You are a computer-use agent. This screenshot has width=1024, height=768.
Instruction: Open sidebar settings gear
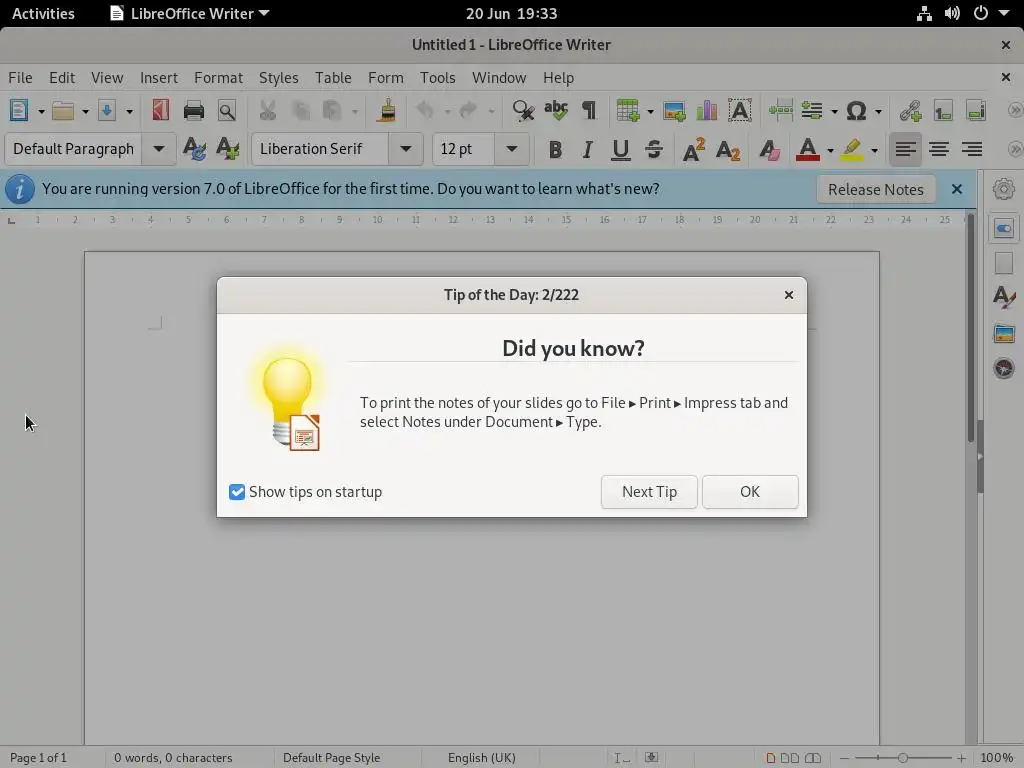(1004, 189)
